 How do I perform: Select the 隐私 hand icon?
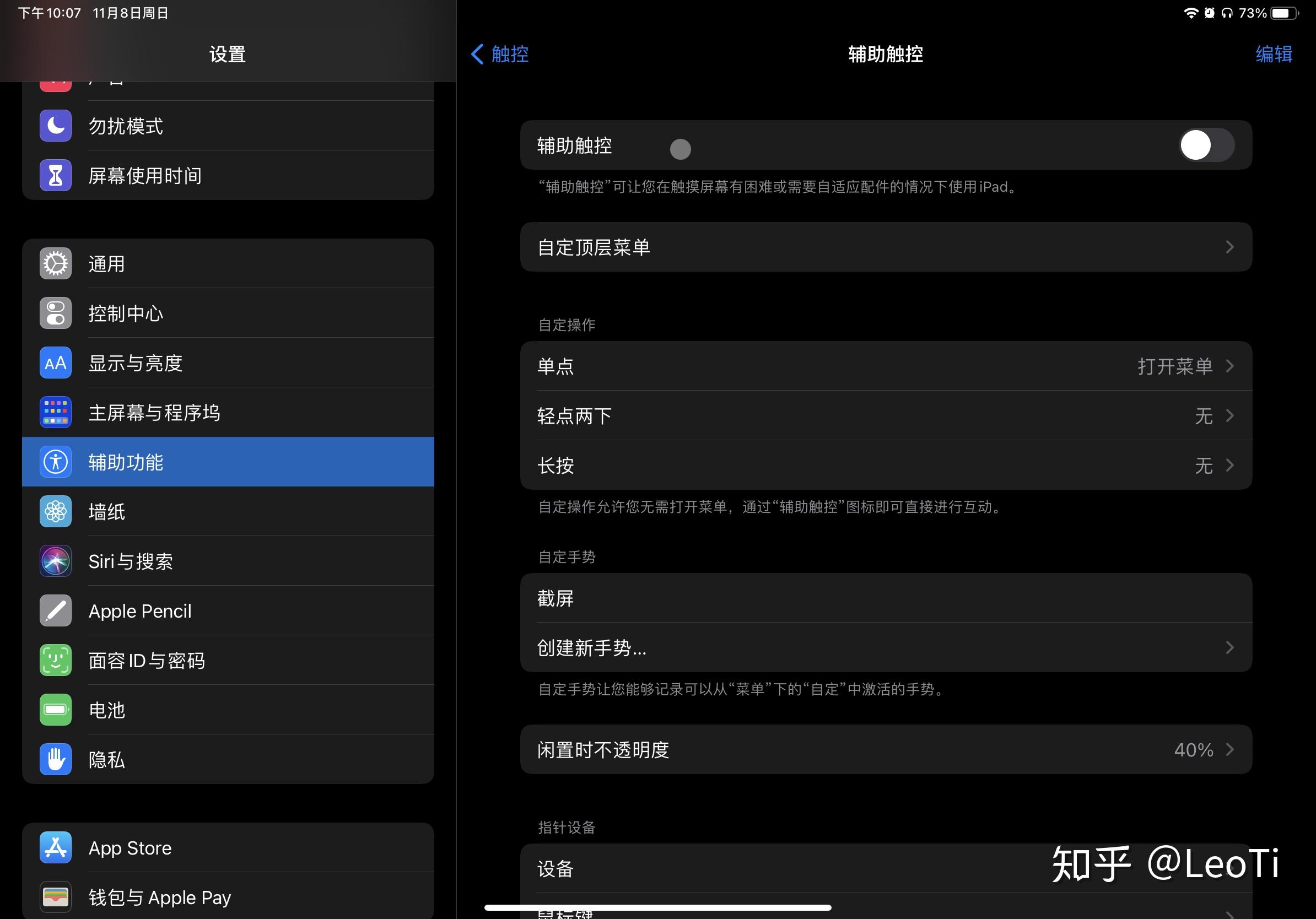pos(55,759)
